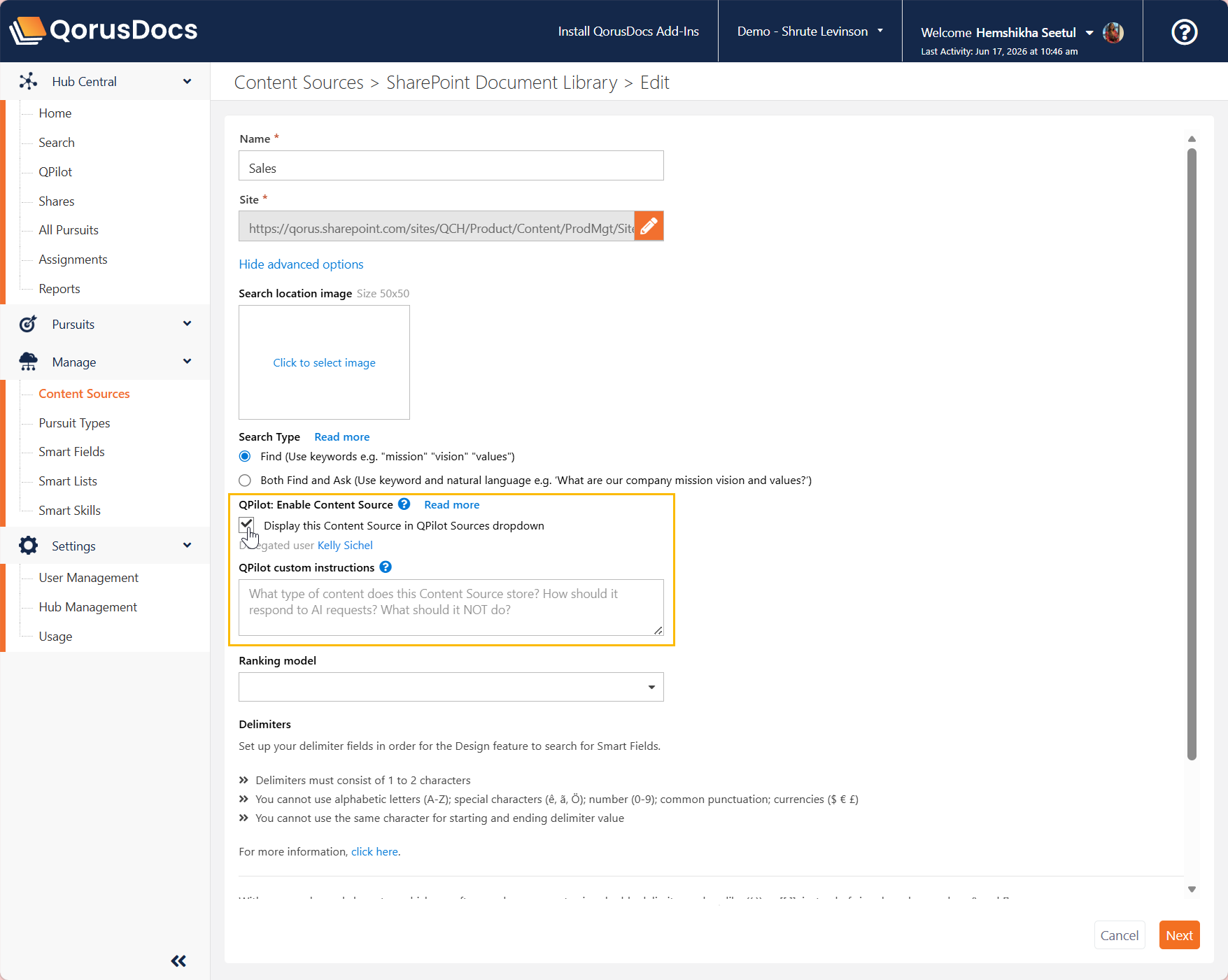Click to select search location image
Viewport: 1228px width, 980px height.
[x=324, y=362]
